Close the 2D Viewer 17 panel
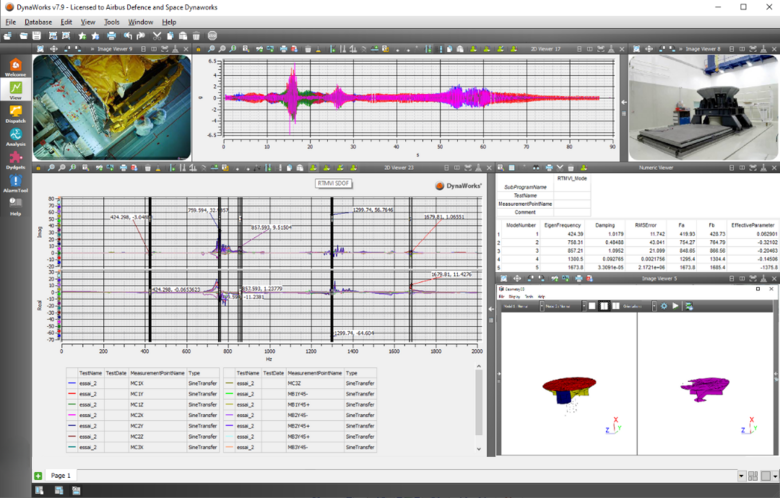This screenshot has height=498, width=780. tap(622, 49)
